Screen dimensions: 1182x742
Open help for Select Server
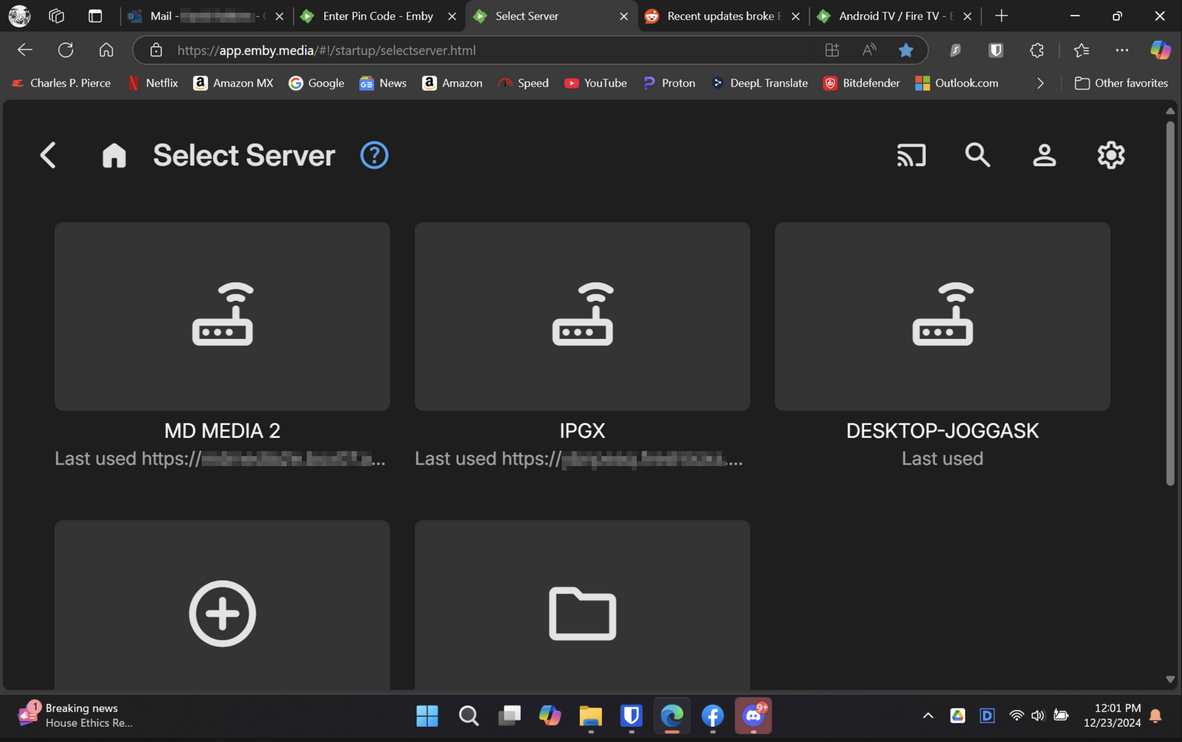374,155
